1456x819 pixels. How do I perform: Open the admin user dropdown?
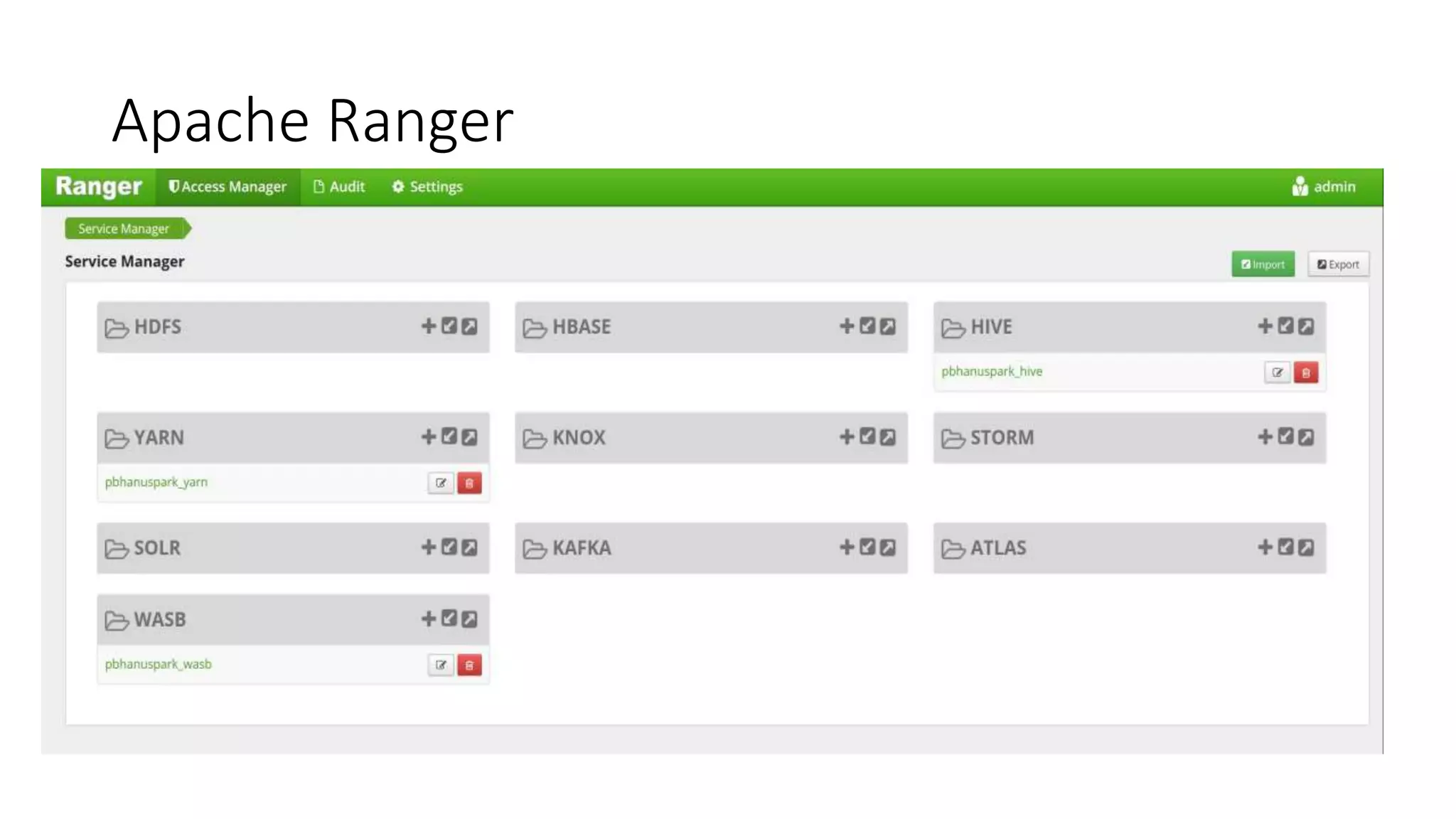click(1324, 187)
